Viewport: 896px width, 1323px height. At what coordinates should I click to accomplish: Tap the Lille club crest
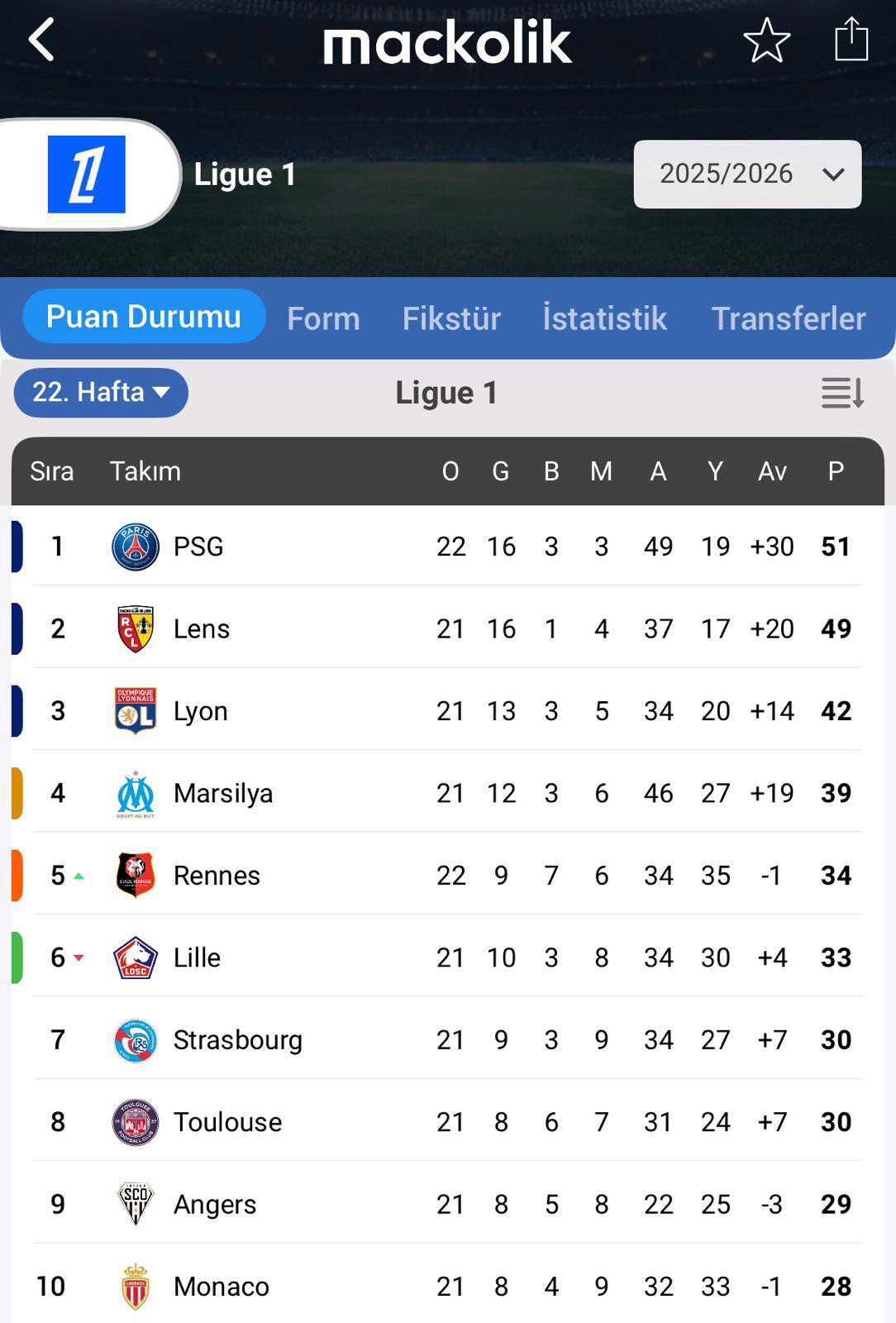pyautogui.click(x=136, y=958)
